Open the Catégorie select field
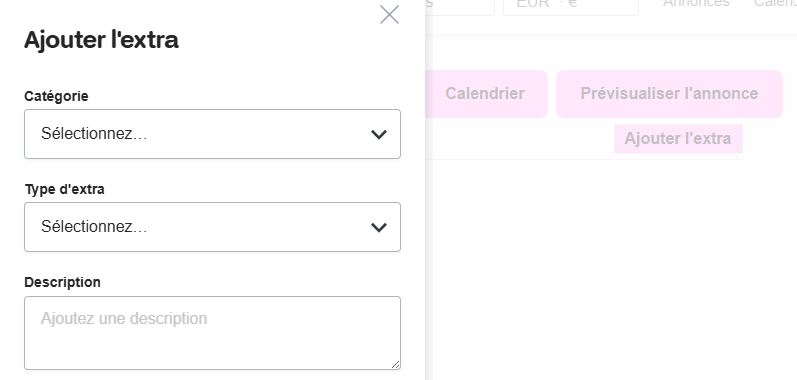Viewport: 797px width, 380px height. (212, 134)
